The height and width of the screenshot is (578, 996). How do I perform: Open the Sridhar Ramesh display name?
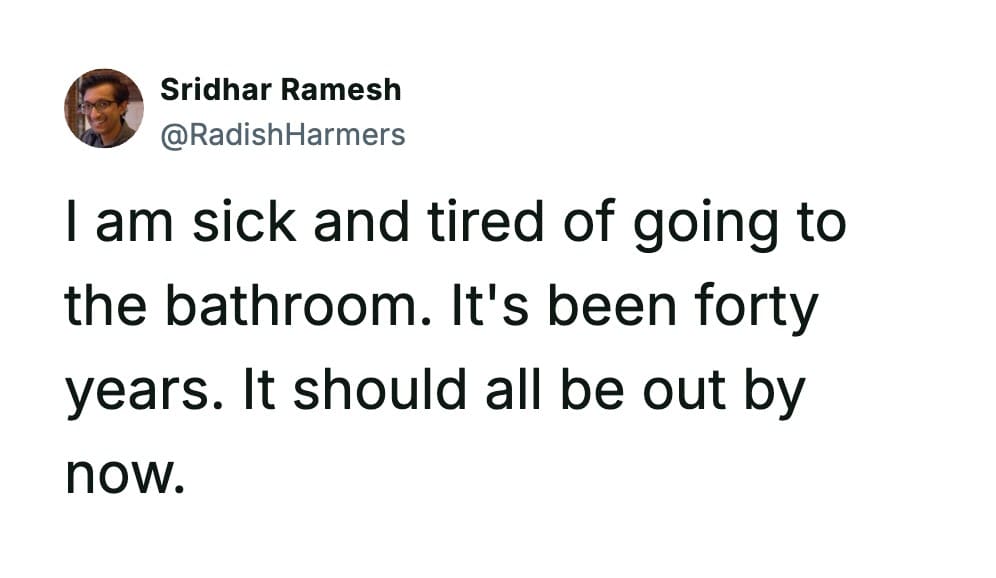tap(280, 90)
